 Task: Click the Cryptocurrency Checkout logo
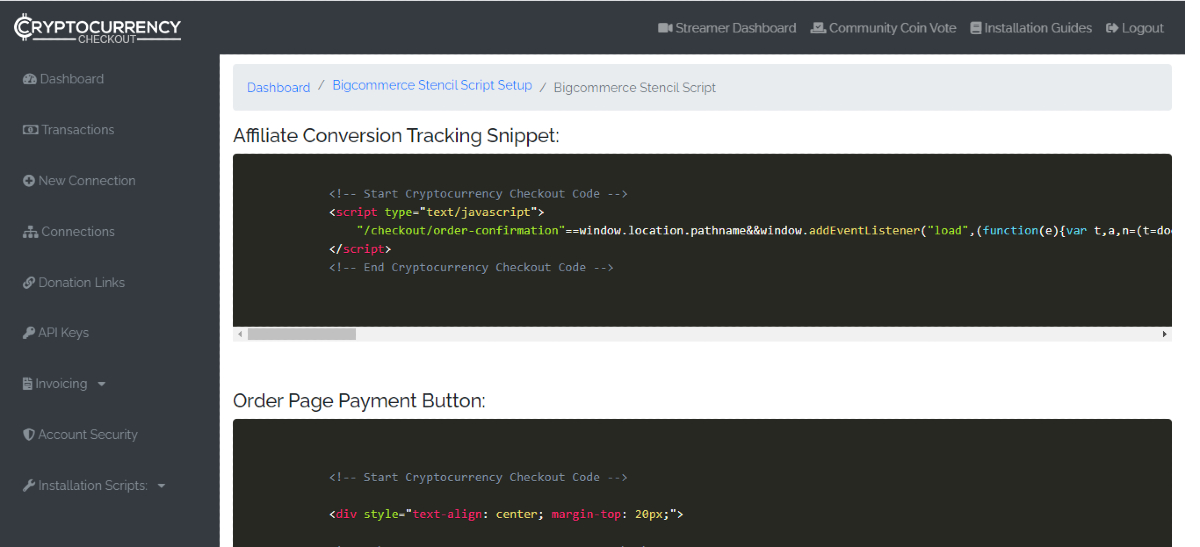tap(97, 28)
